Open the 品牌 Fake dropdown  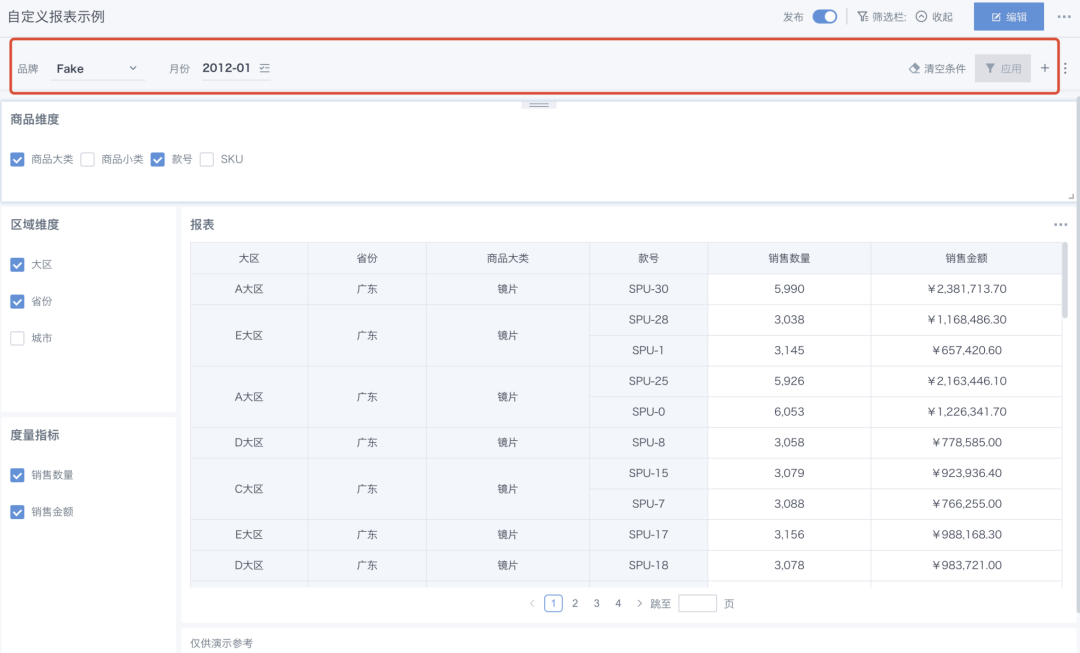pyautogui.click(x=97, y=68)
